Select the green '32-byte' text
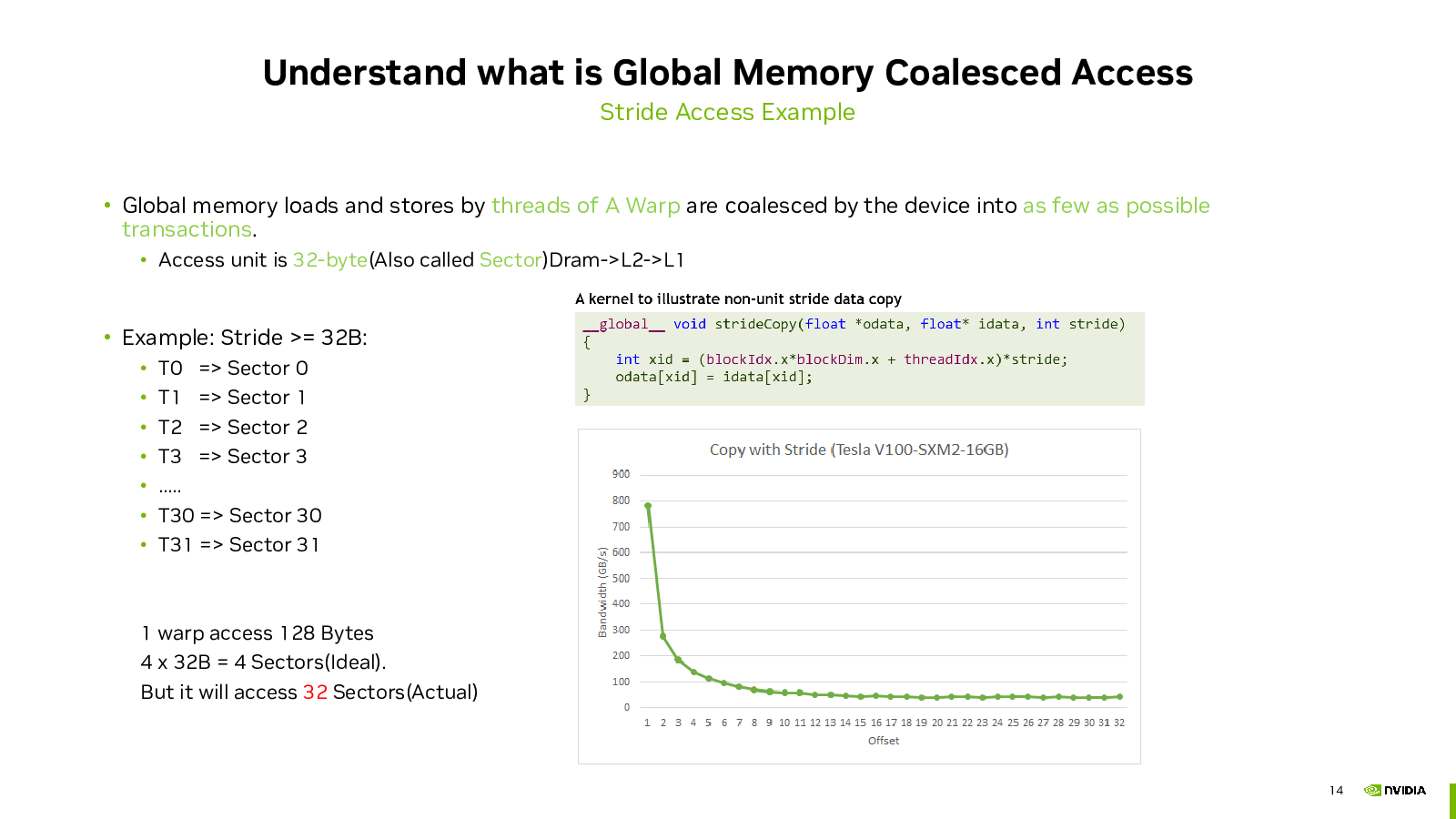Viewport: 1456px width, 819px height. point(329,260)
